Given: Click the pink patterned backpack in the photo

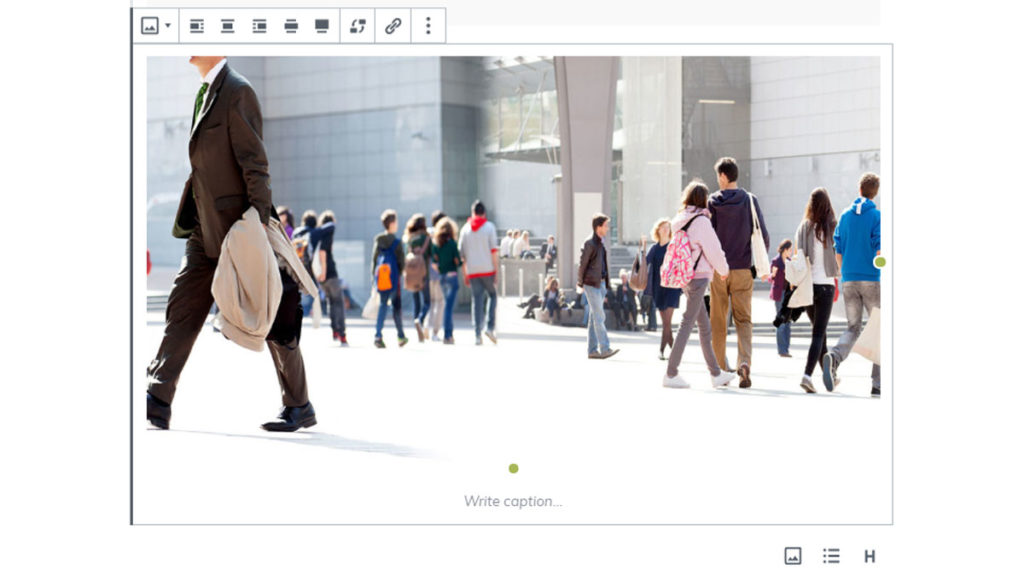Looking at the screenshot, I should coord(680,262).
